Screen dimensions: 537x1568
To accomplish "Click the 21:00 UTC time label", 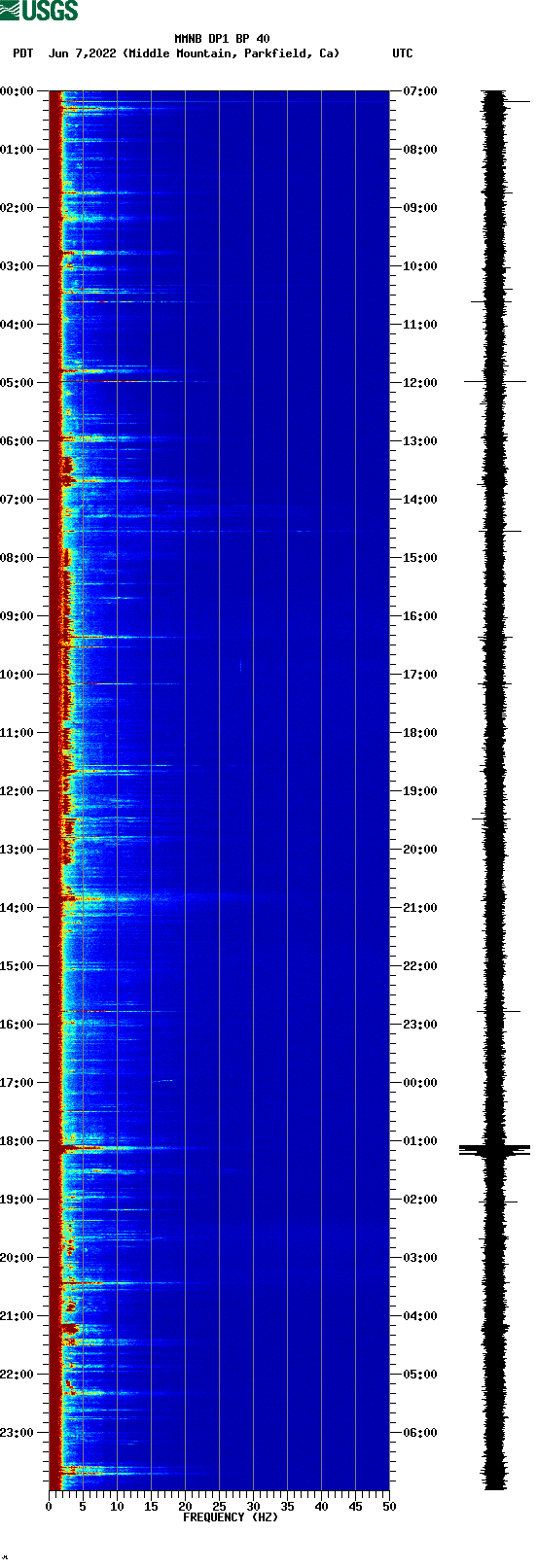I will tap(419, 908).
